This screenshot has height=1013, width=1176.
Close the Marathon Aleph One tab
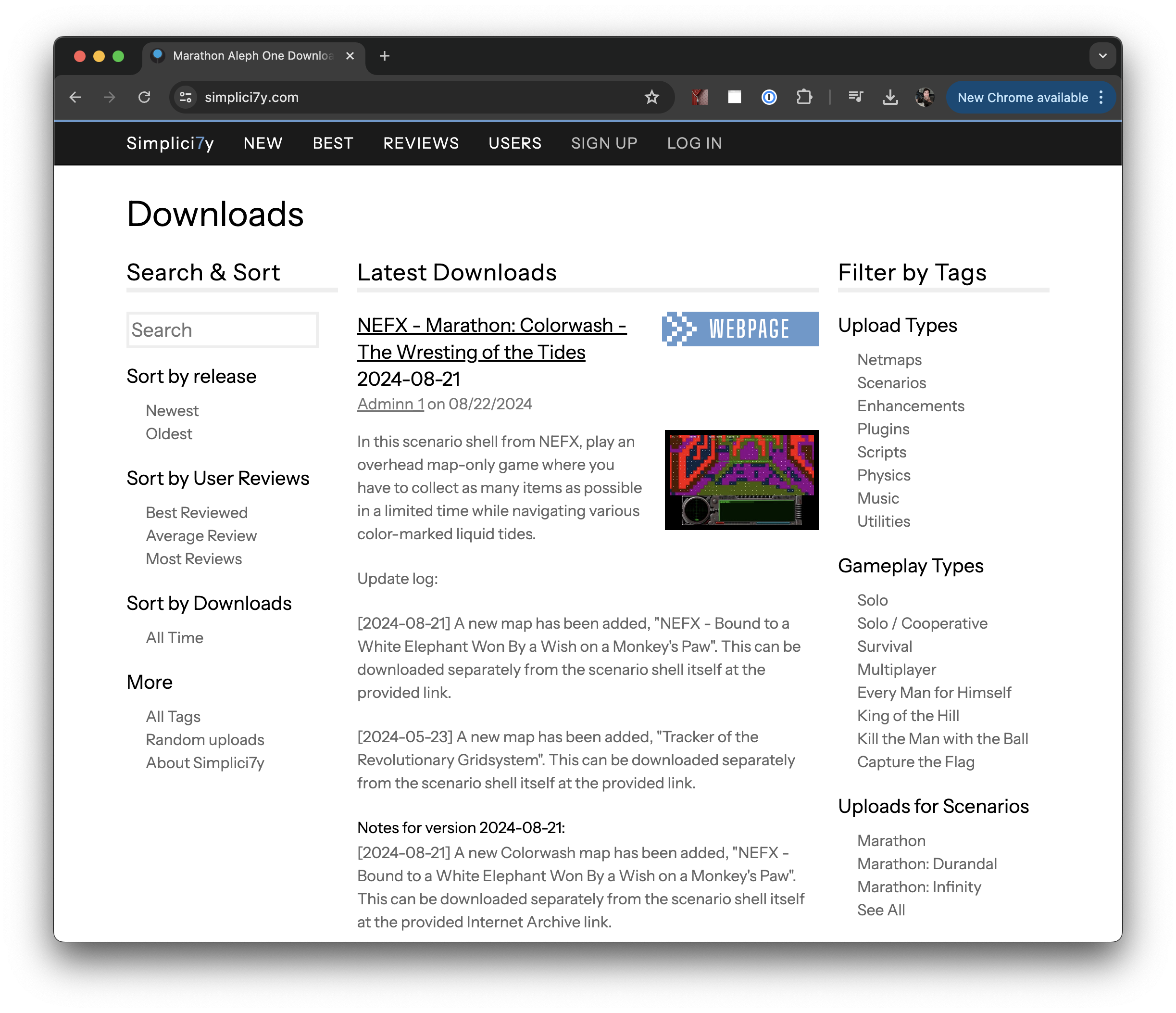350,56
